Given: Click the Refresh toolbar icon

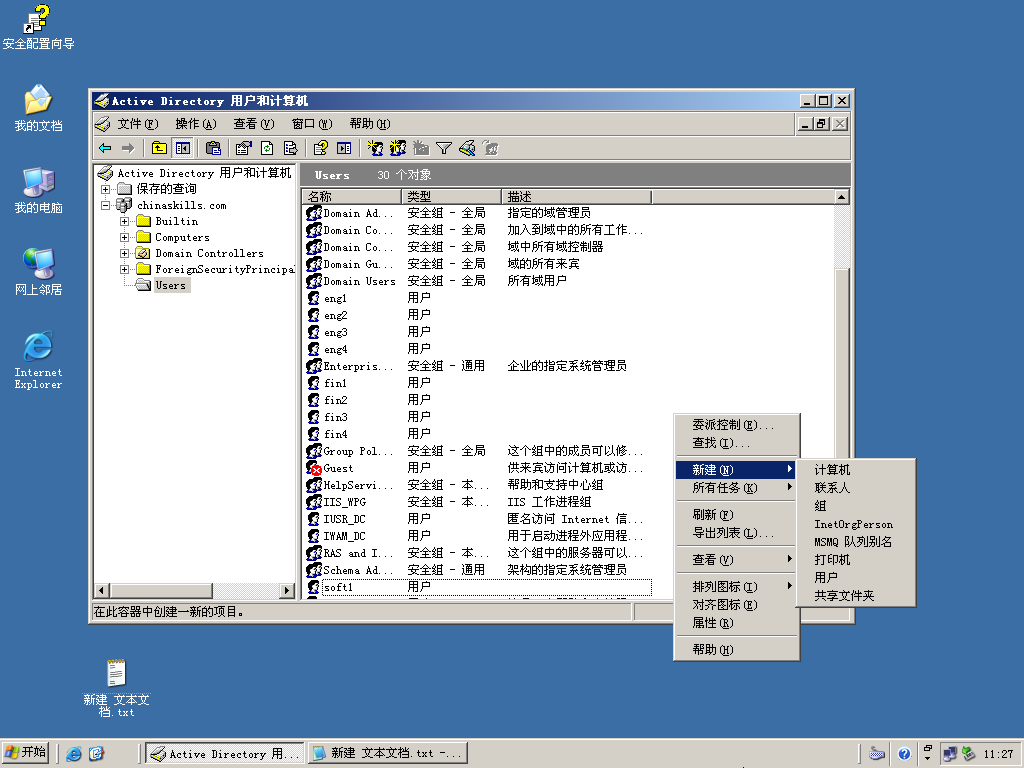Looking at the screenshot, I should (x=267, y=148).
